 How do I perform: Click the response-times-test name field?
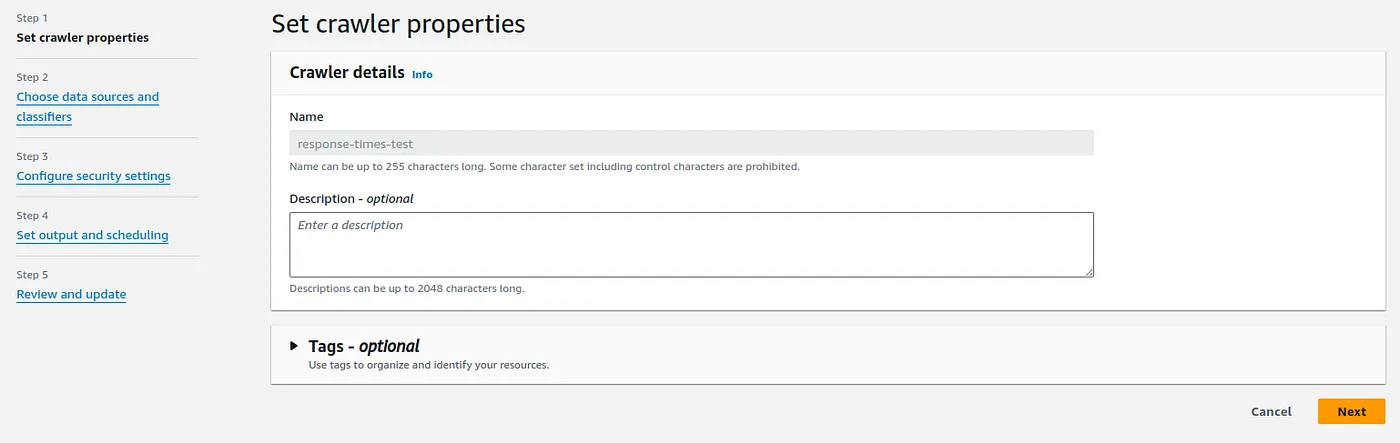691,143
